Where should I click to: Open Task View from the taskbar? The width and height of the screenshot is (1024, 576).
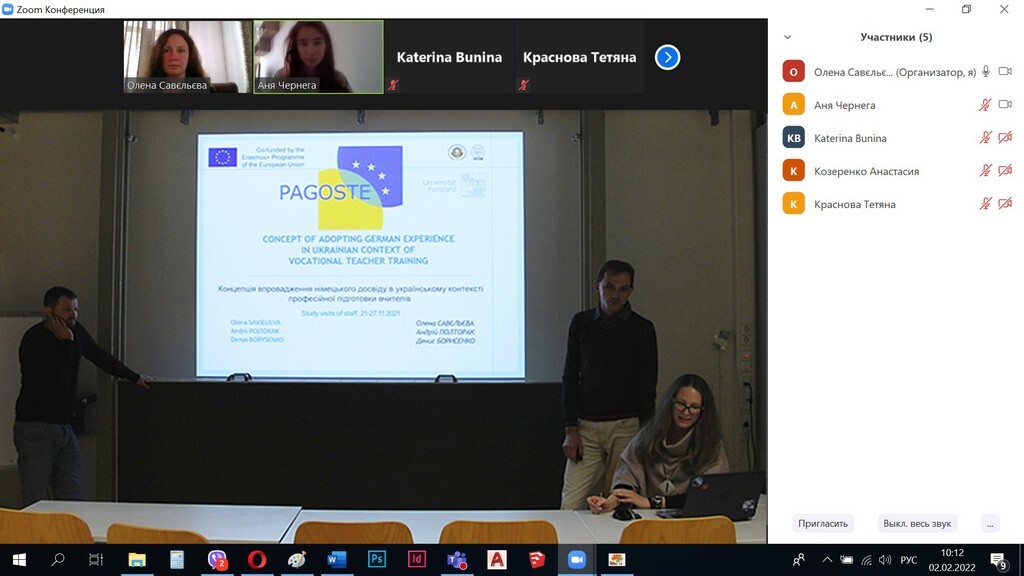[96, 560]
